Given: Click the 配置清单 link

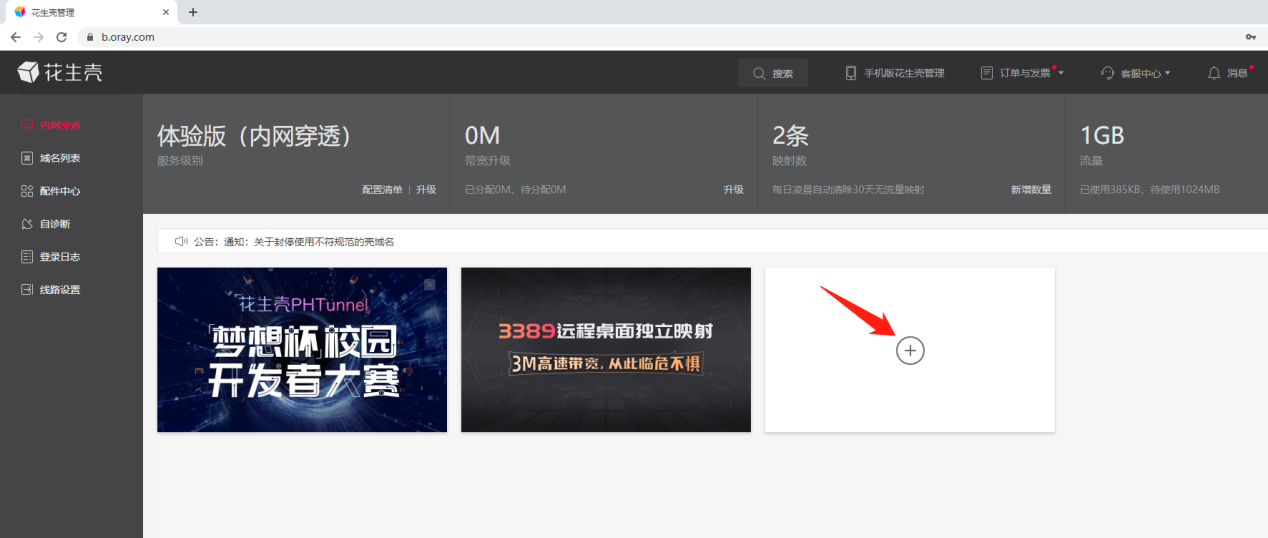Looking at the screenshot, I should click(382, 189).
